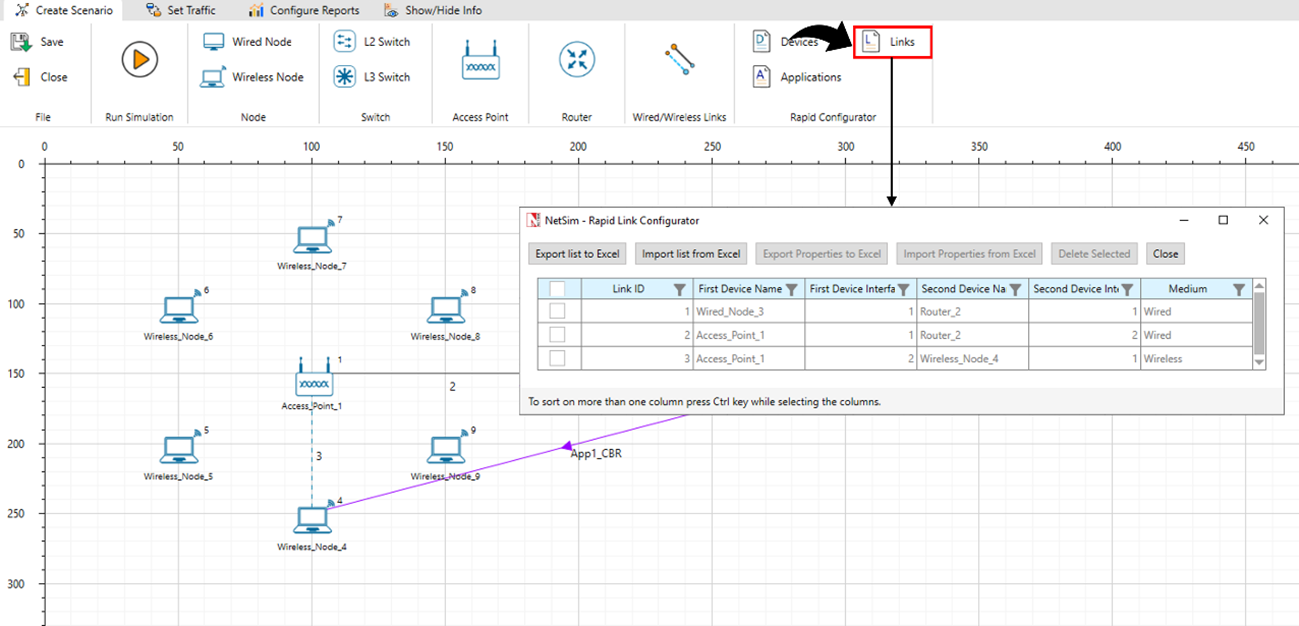
Task: Select Wireless_Node_9 on the canvas
Action: click(x=445, y=450)
